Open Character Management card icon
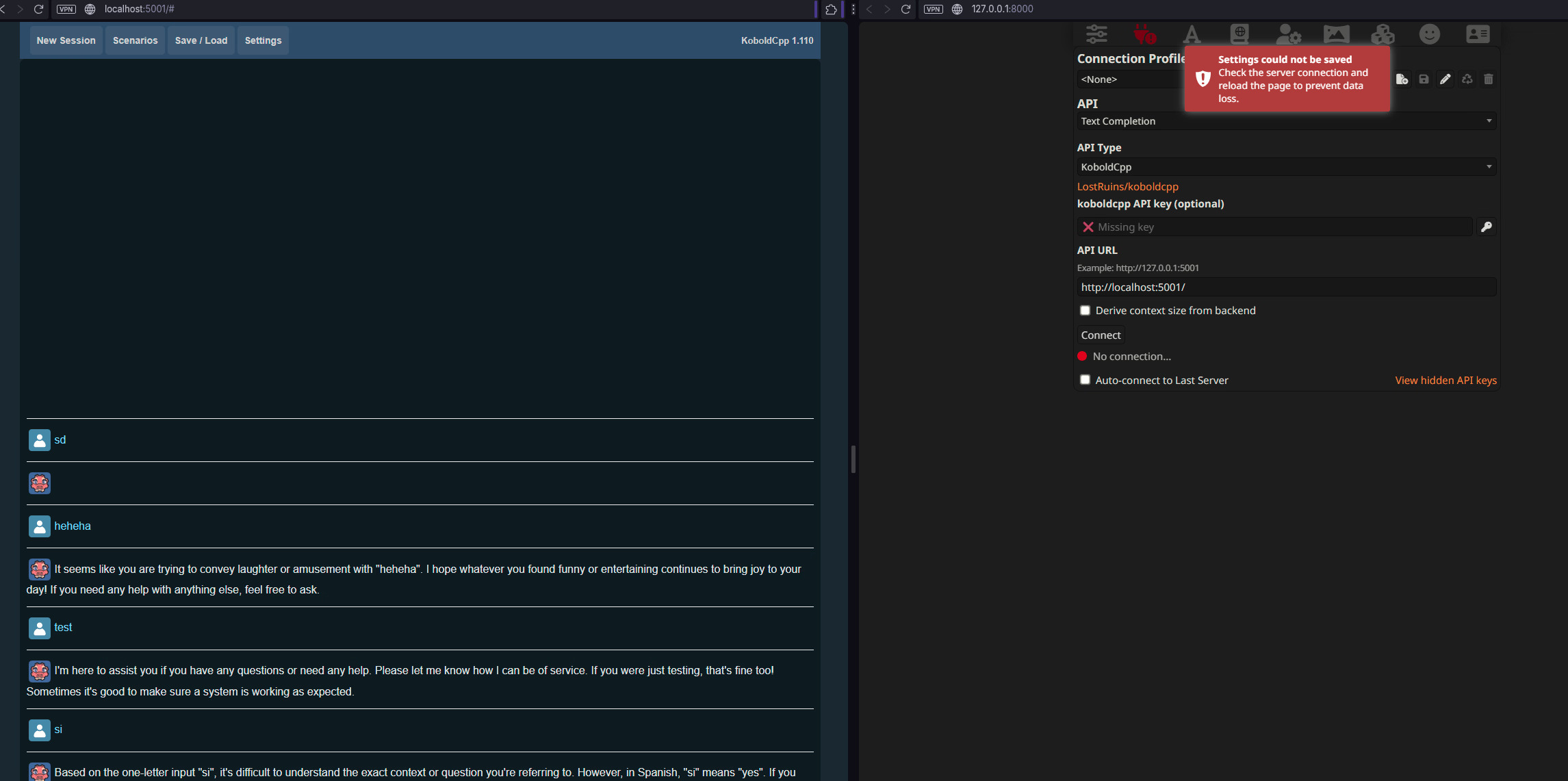The height and width of the screenshot is (781, 1568). click(1478, 34)
